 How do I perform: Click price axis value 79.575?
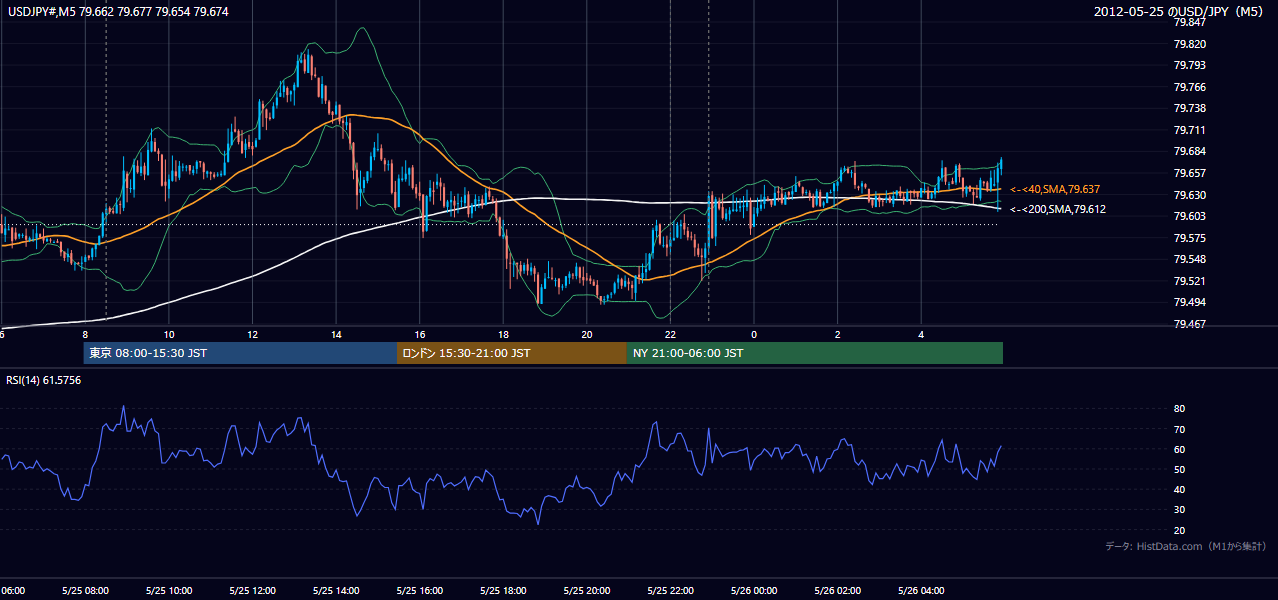point(1189,238)
